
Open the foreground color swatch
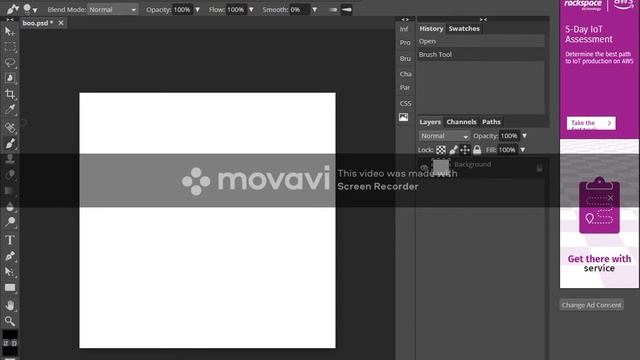[x=10, y=335]
